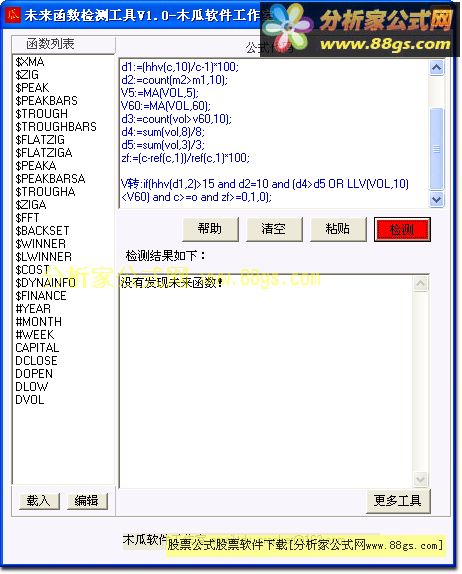The width and height of the screenshot is (462, 574).
Task: Click the app icon in title bar
Action: click(13, 15)
